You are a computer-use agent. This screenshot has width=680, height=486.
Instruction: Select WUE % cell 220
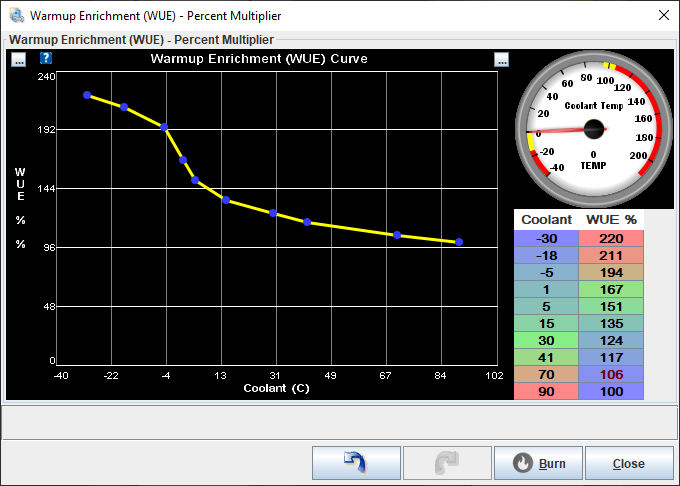pyautogui.click(x=611, y=238)
